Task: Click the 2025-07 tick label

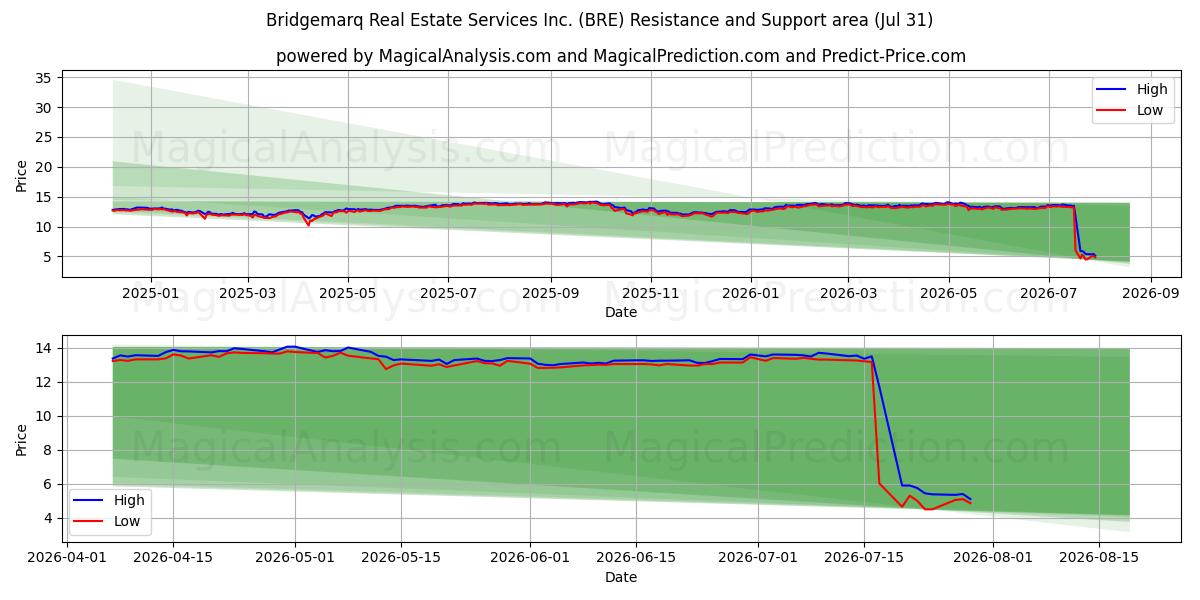Action: pyautogui.click(x=448, y=292)
